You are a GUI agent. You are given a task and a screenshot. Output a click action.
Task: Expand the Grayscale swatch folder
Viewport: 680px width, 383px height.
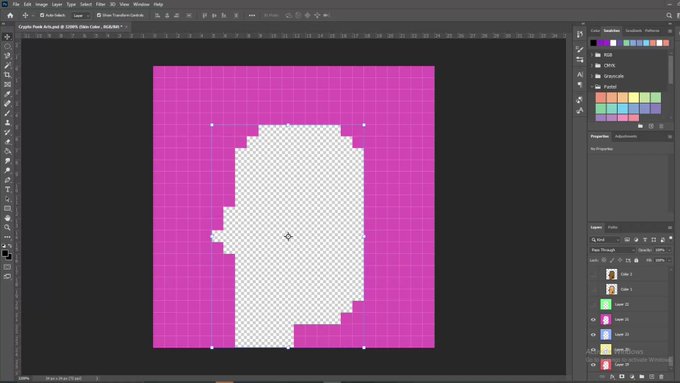tap(592, 76)
